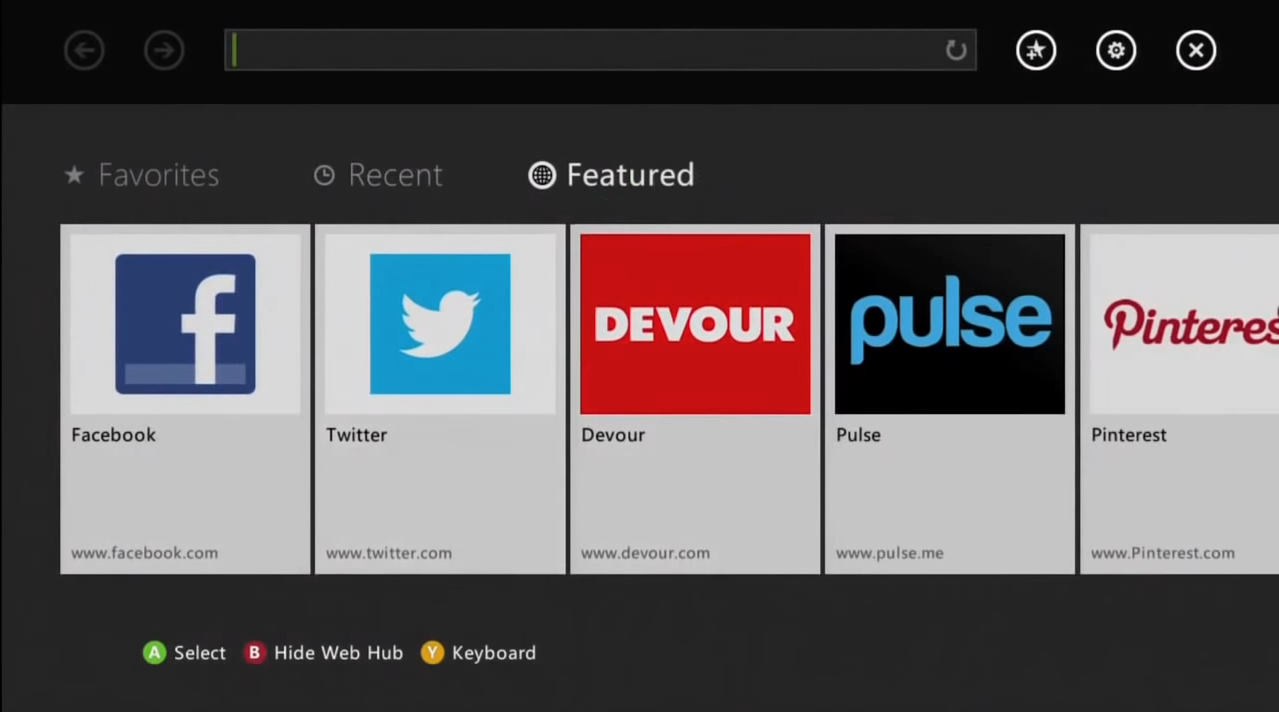Open the Pulse logo thumbnail

click(950, 324)
